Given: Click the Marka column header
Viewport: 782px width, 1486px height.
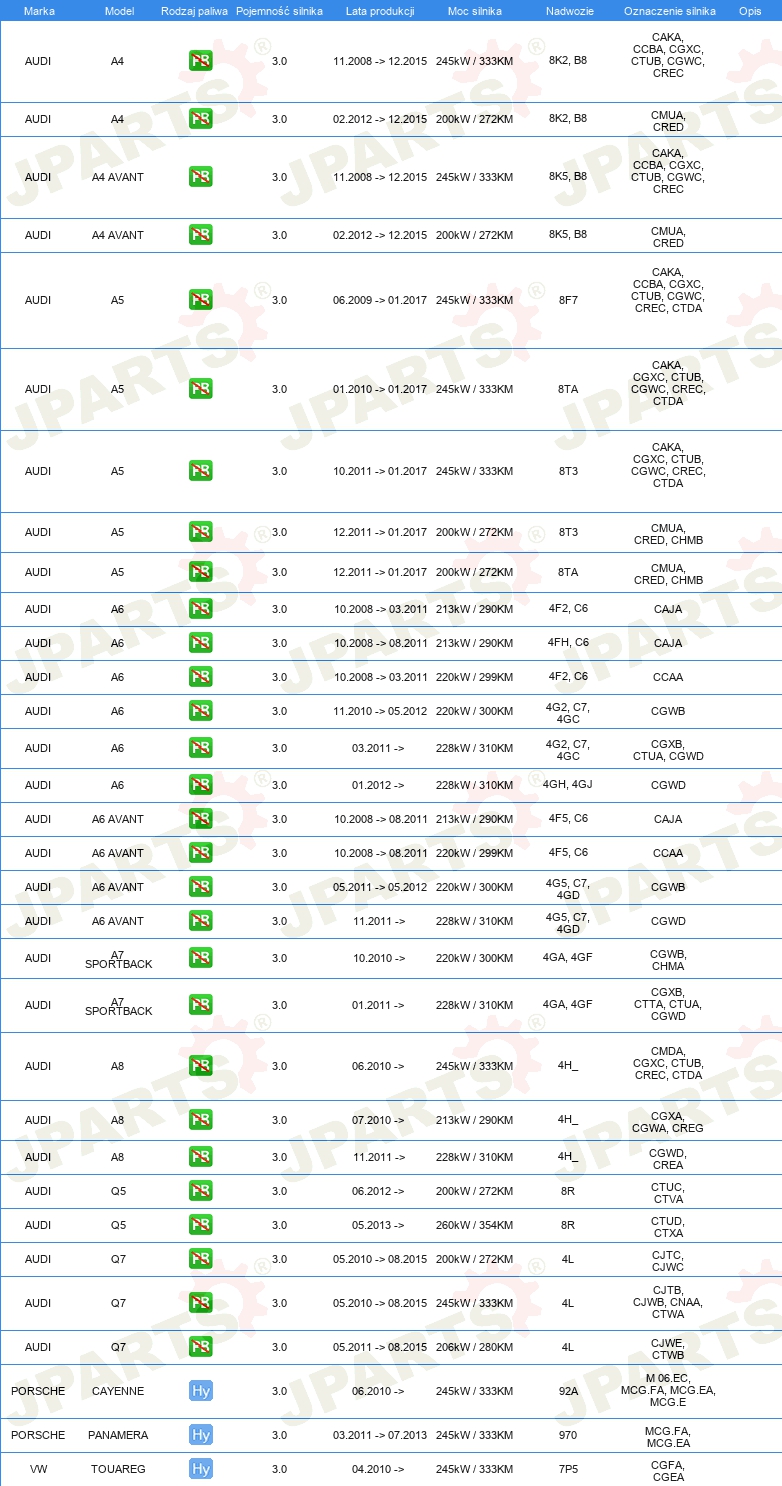Looking at the screenshot, I should pyautogui.click(x=38, y=10).
